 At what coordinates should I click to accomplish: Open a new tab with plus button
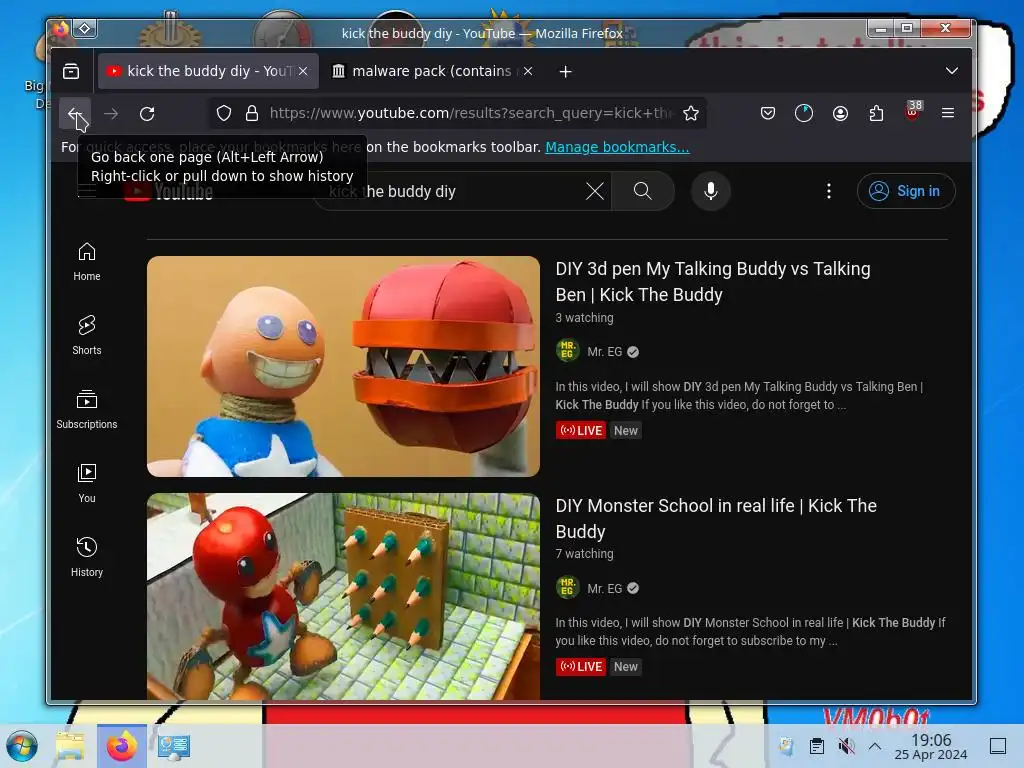(566, 71)
